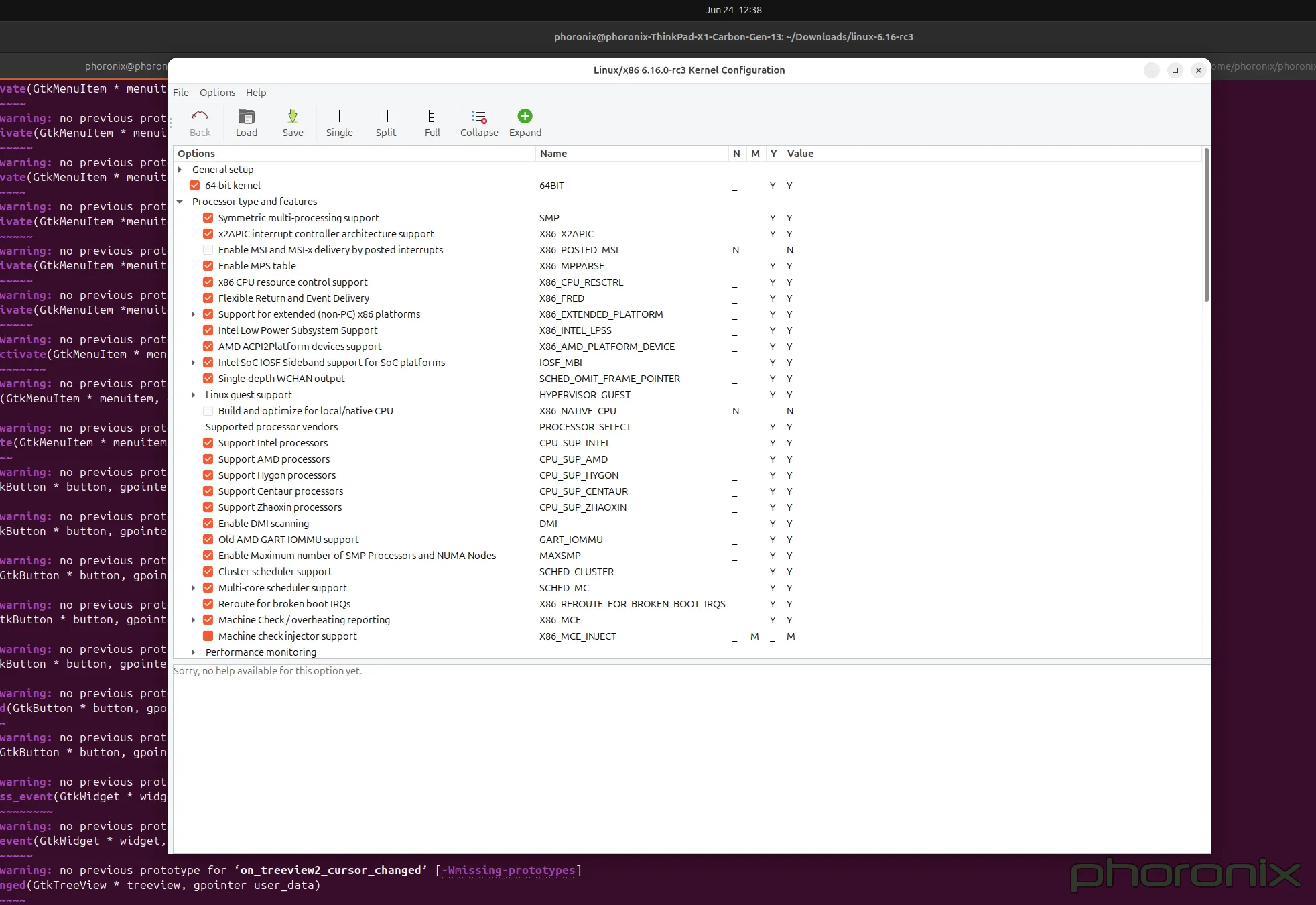
Task: Toggle 64-bit kernel option off
Action: click(x=194, y=185)
